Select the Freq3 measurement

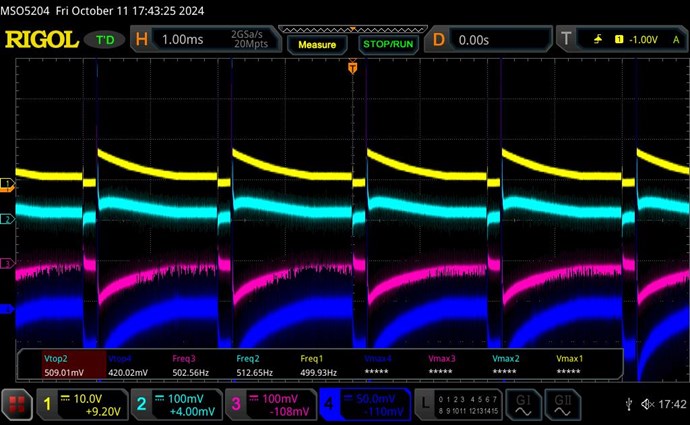coord(190,365)
